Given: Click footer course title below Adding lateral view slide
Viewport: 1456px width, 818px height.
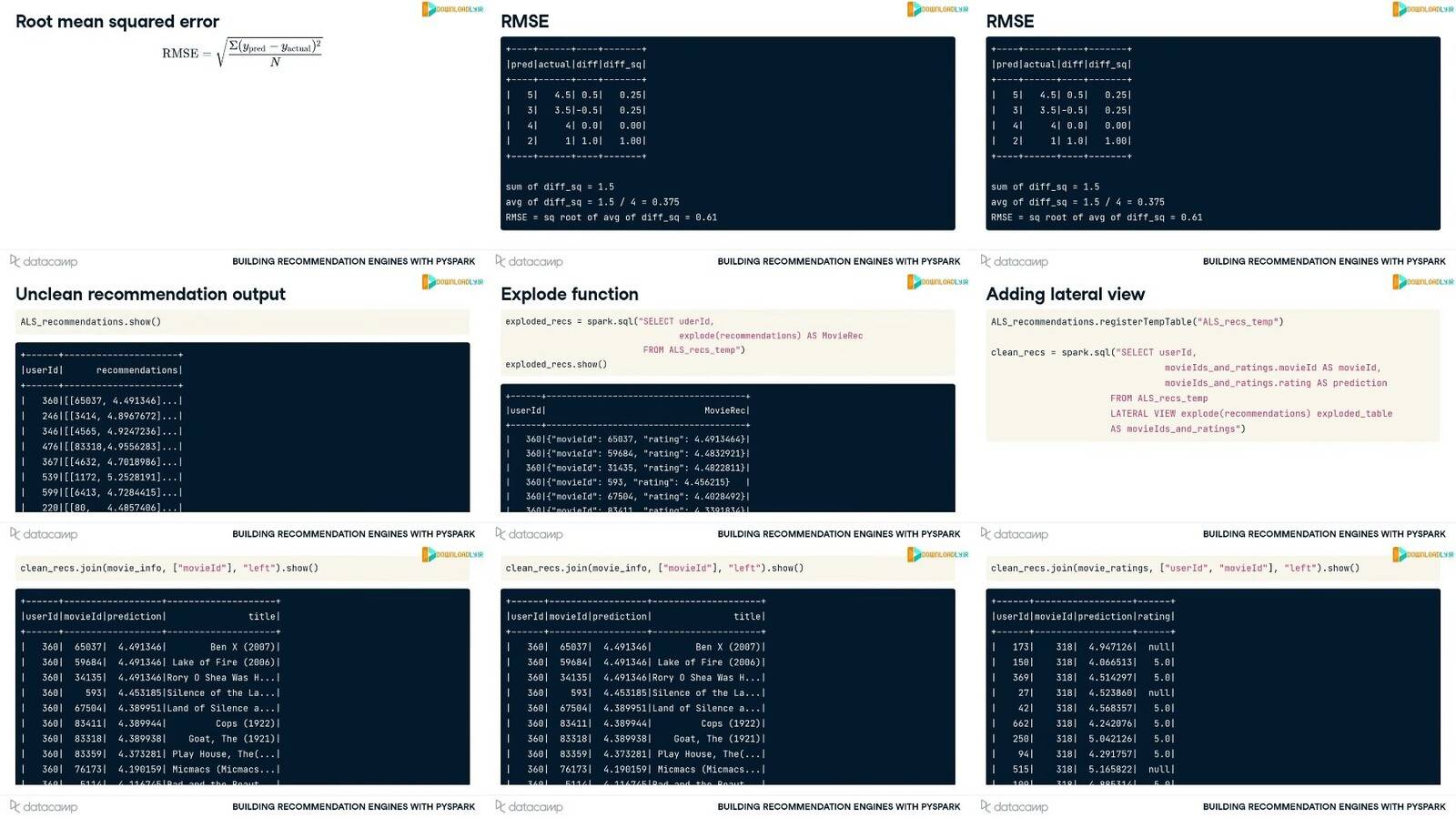Looking at the screenshot, I should coord(1324,534).
